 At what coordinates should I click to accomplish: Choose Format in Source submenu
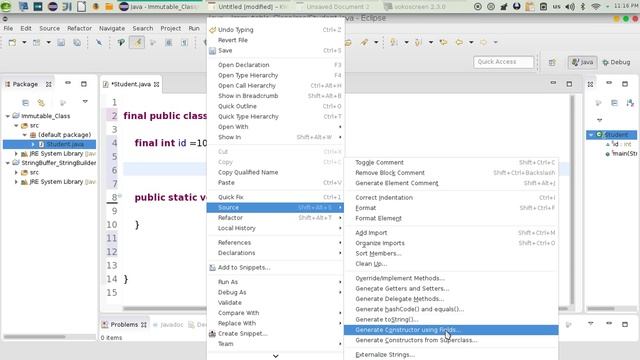pos(451,208)
